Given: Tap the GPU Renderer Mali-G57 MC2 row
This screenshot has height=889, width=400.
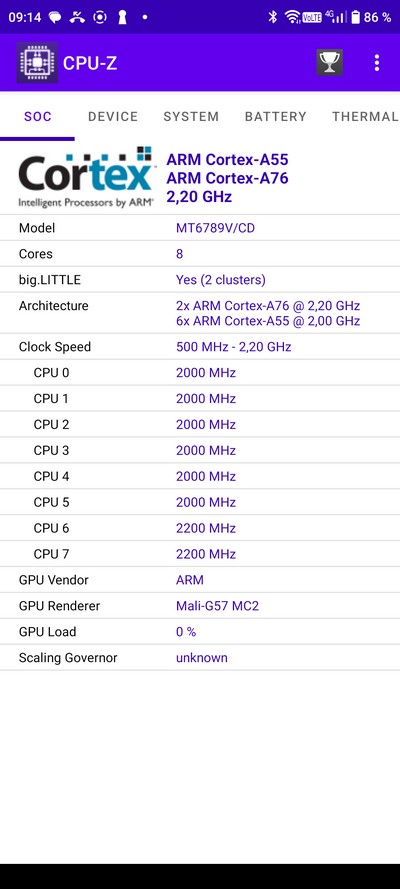Looking at the screenshot, I should 200,606.
